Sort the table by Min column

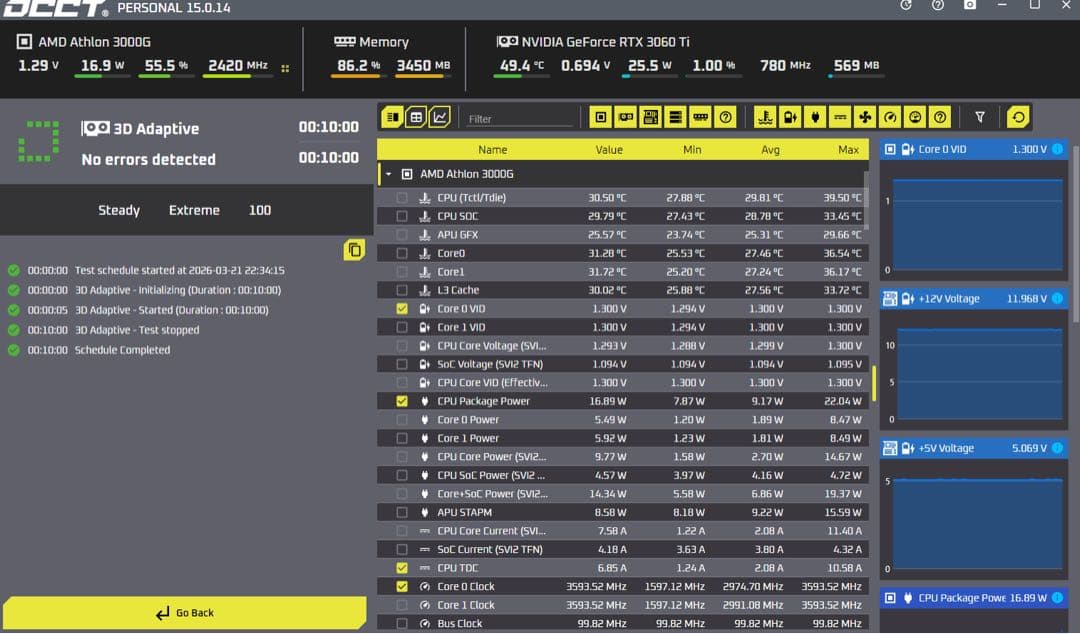[692, 150]
